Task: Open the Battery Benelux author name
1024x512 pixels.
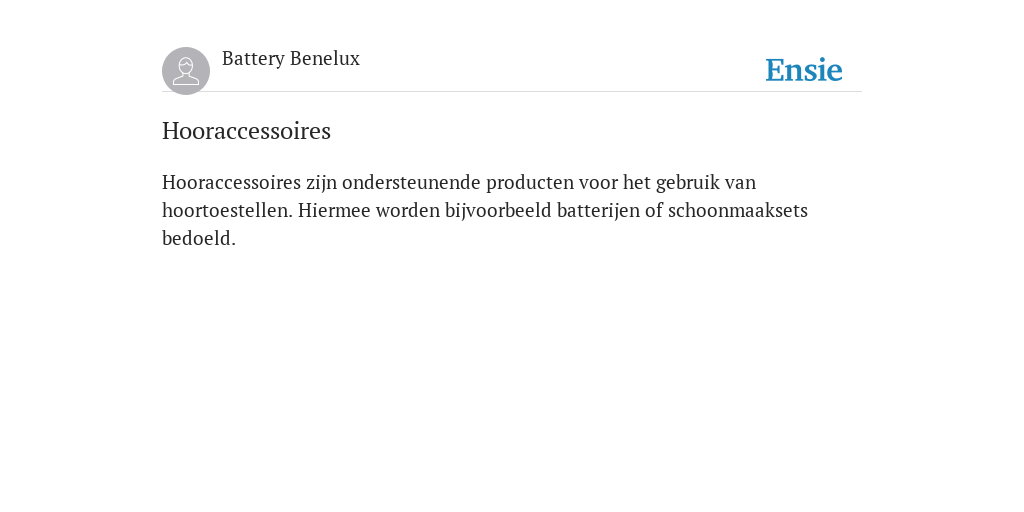Action: tap(291, 59)
